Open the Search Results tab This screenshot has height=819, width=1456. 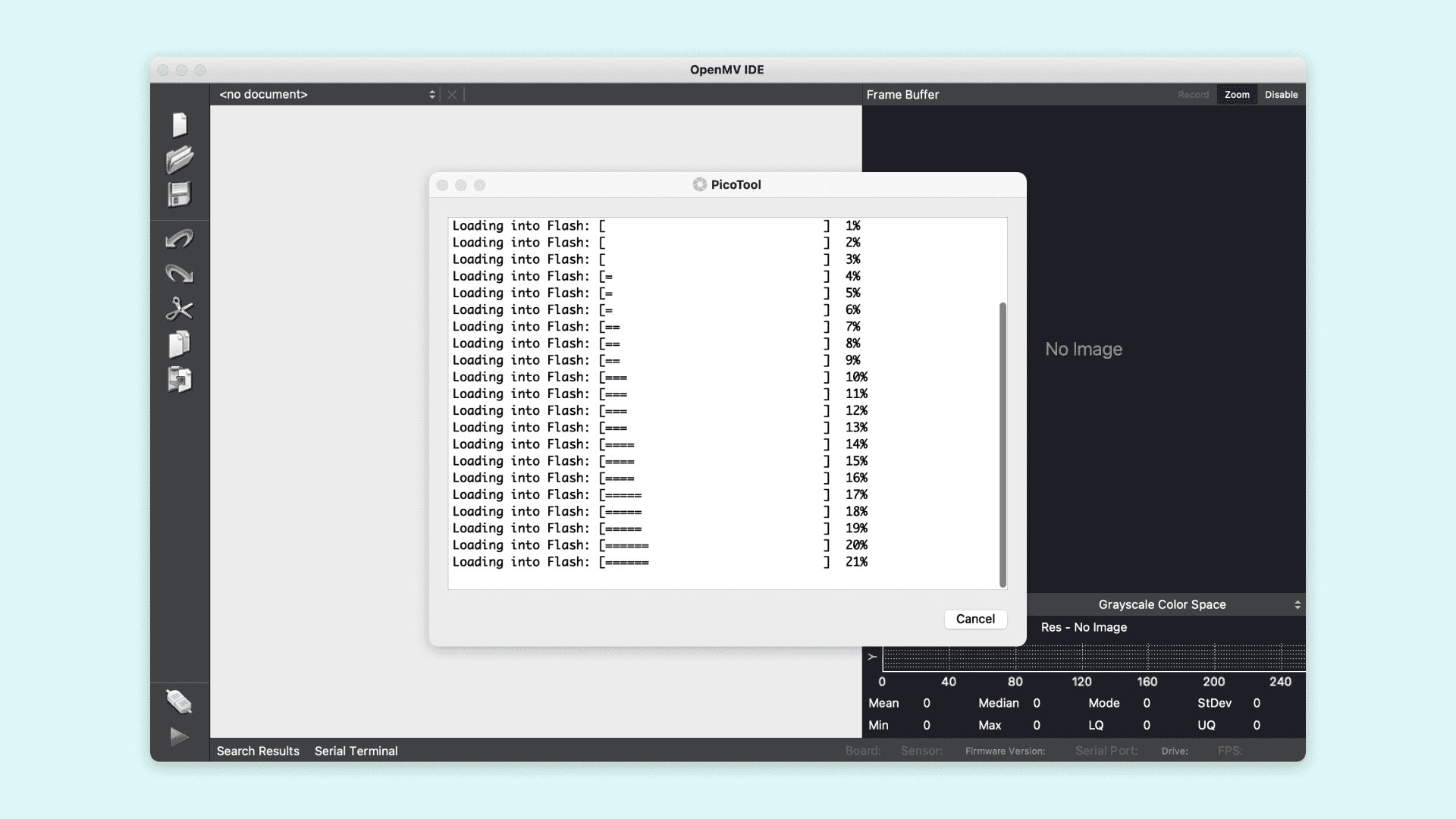coord(258,751)
